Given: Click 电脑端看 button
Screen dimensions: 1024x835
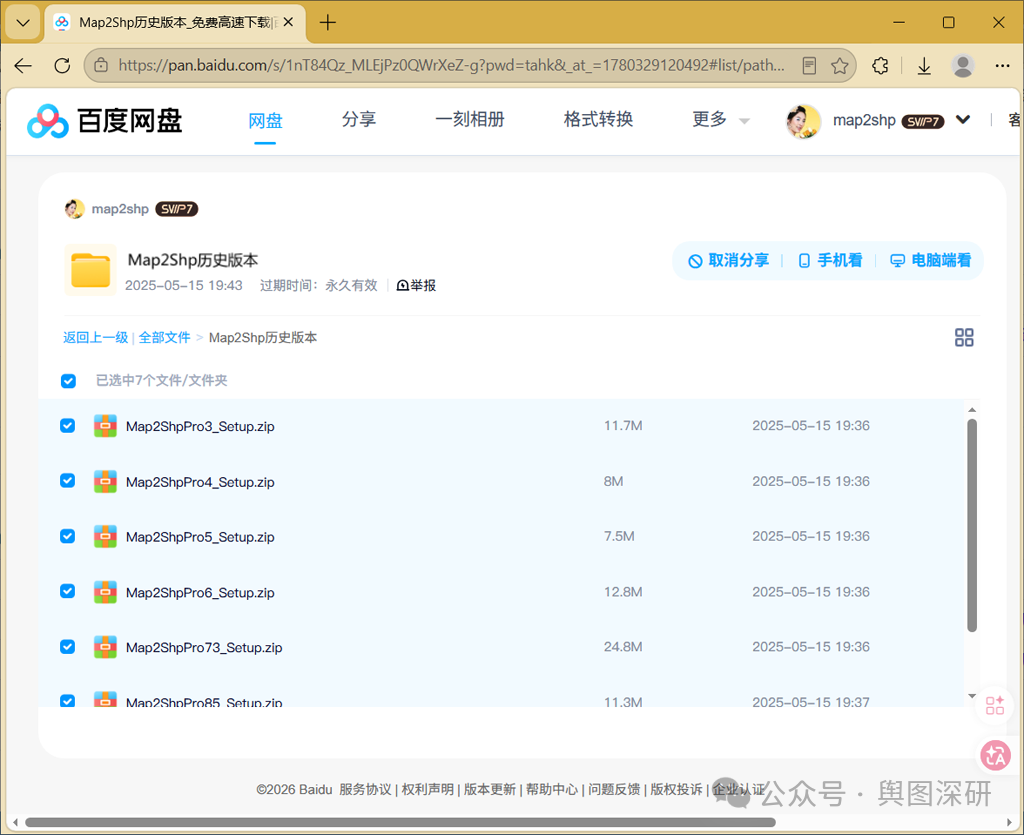Looking at the screenshot, I should tap(931, 260).
